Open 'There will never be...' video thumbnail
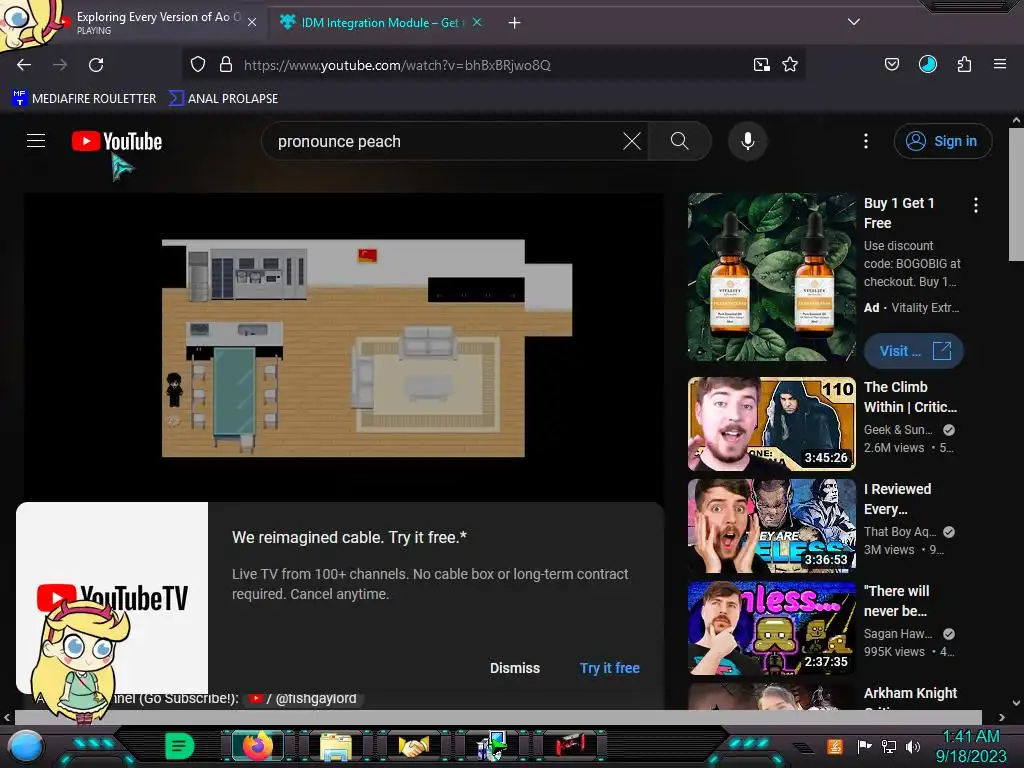 pyautogui.click(x=771, y=628)
